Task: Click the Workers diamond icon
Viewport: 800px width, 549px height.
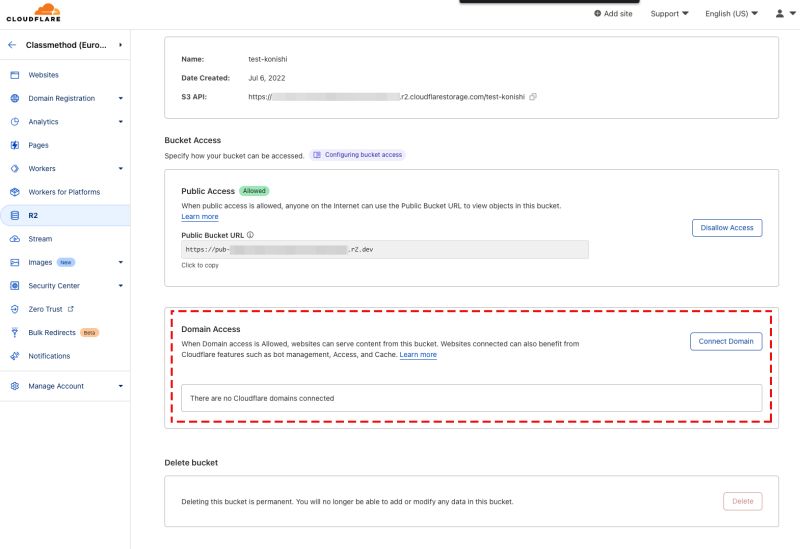Action: pyautogui.click(x=15, y=168)
